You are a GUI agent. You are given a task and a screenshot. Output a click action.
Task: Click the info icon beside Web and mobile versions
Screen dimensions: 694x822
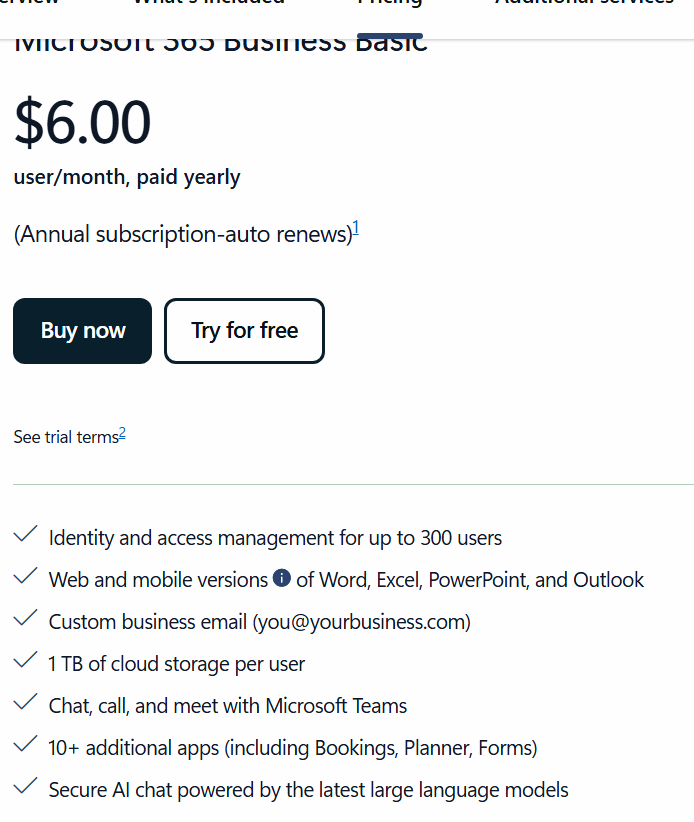pyautogui.click(x=282, y=578)
